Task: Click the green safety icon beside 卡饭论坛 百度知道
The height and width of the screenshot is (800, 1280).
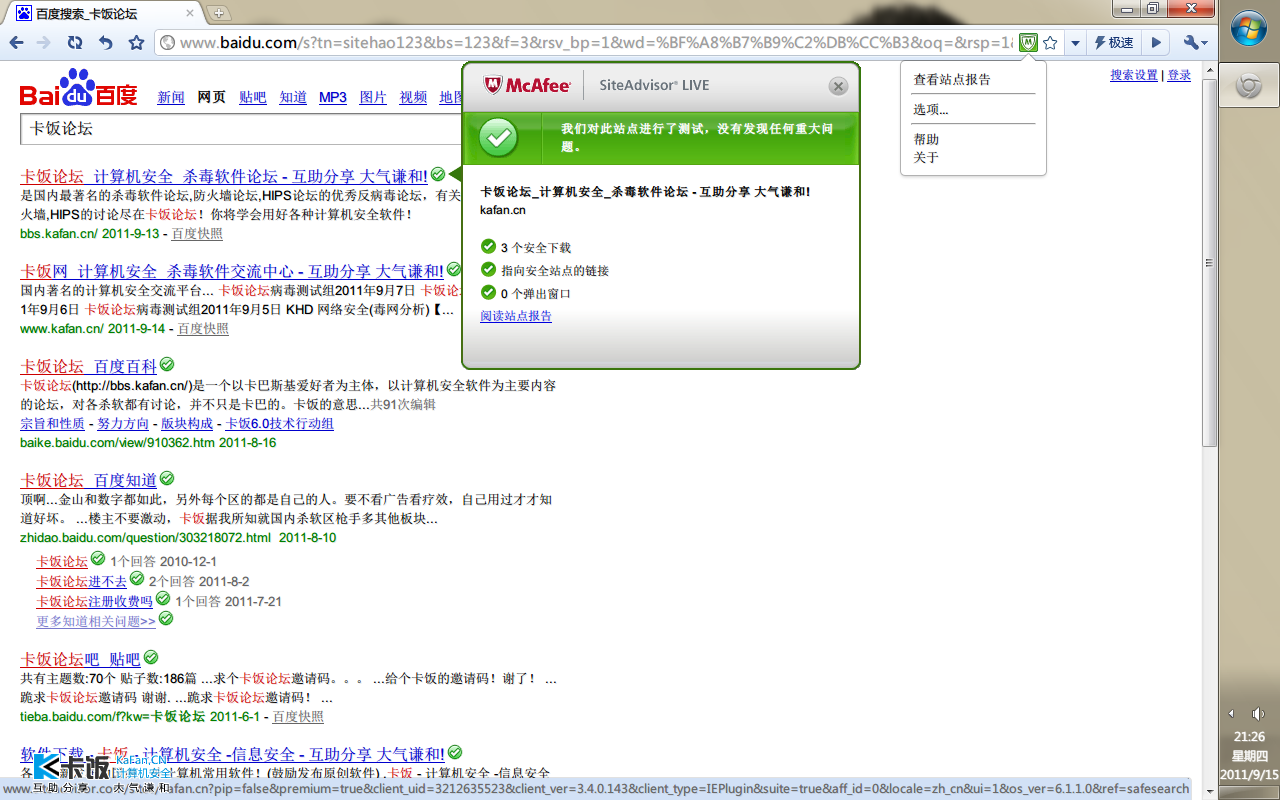Action: point(167,479)
